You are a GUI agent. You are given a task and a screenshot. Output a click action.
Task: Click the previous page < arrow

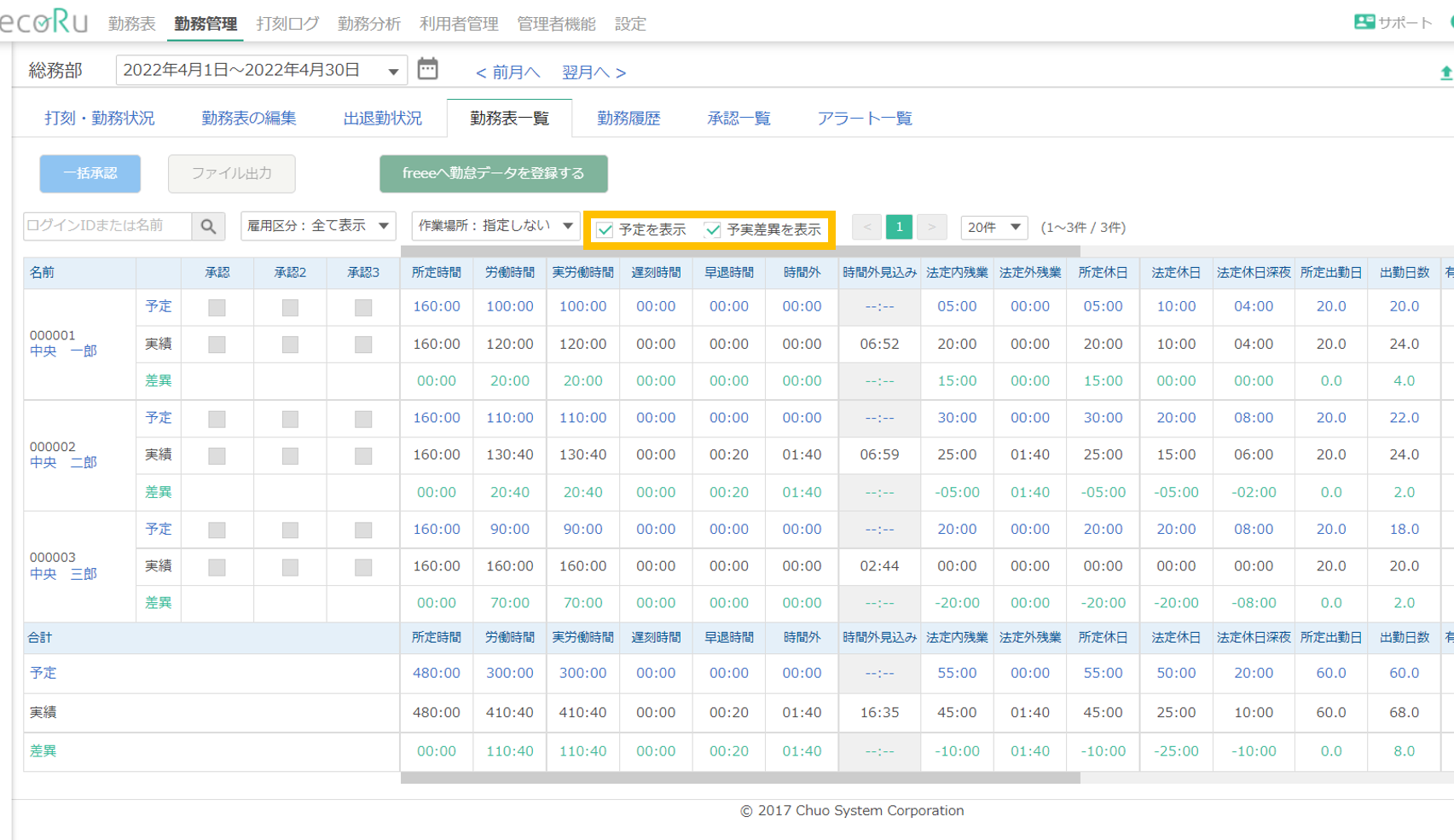tap(866, 227)
